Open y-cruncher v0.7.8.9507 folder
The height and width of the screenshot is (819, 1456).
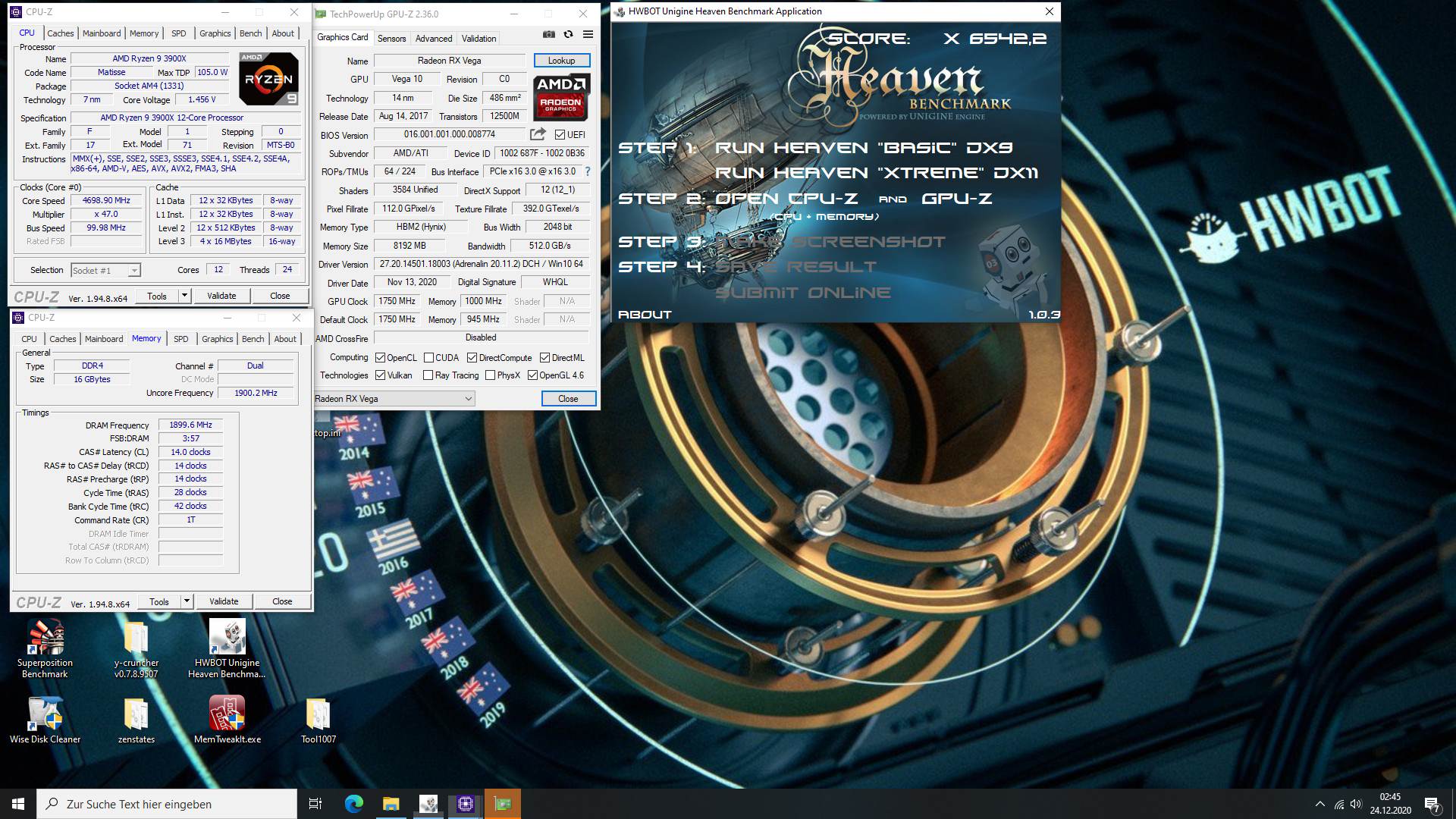pyautogui.click(x=136, y=648)
